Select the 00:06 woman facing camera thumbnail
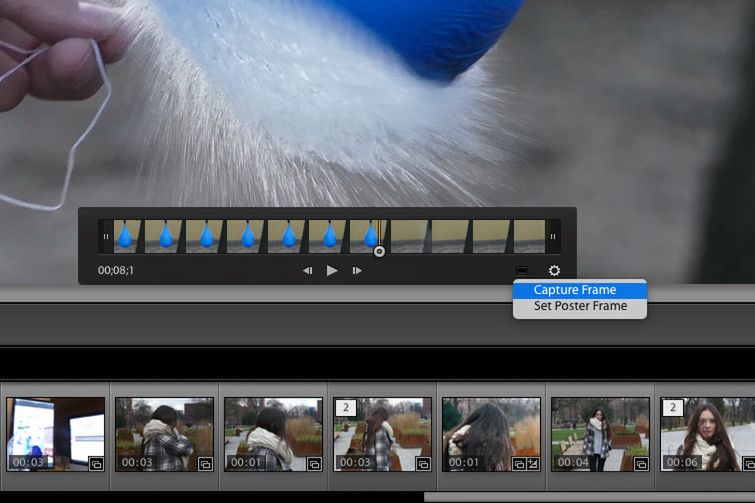The width and height of the screenshot is (755, 503). pos(707,434)
